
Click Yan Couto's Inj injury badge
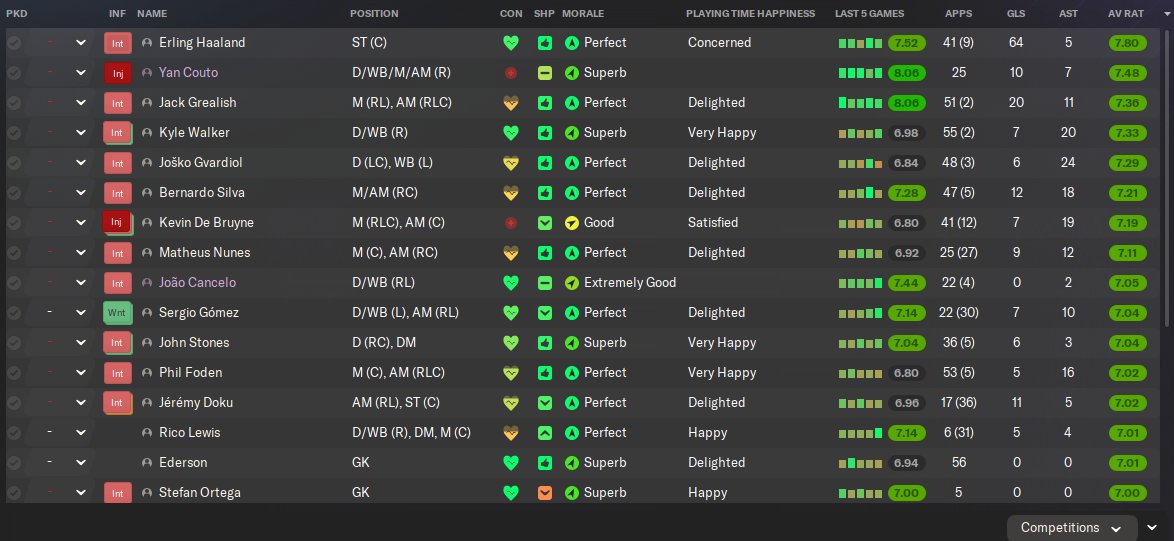117,73
